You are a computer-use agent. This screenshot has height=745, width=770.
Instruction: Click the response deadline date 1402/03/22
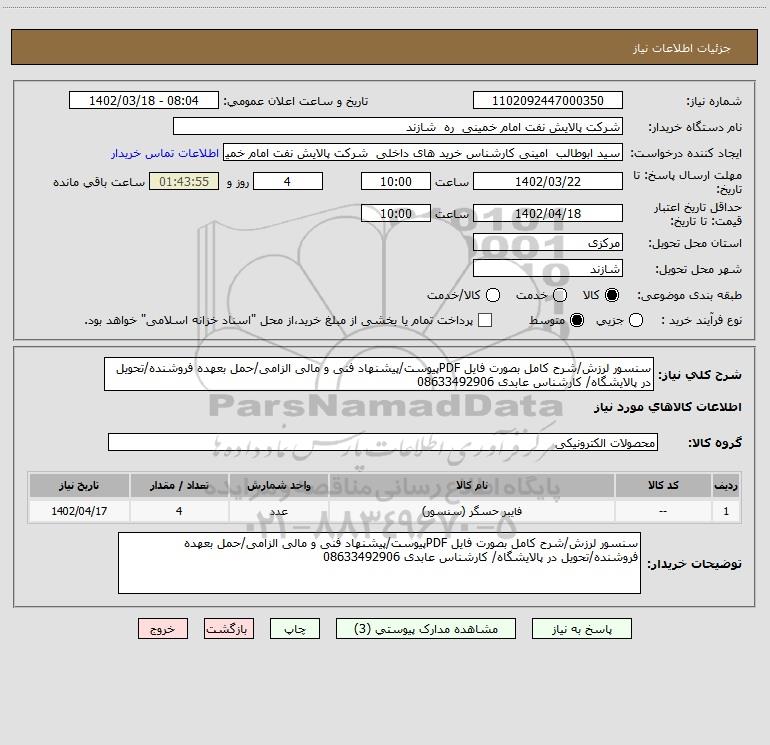[x=548, y=181]
